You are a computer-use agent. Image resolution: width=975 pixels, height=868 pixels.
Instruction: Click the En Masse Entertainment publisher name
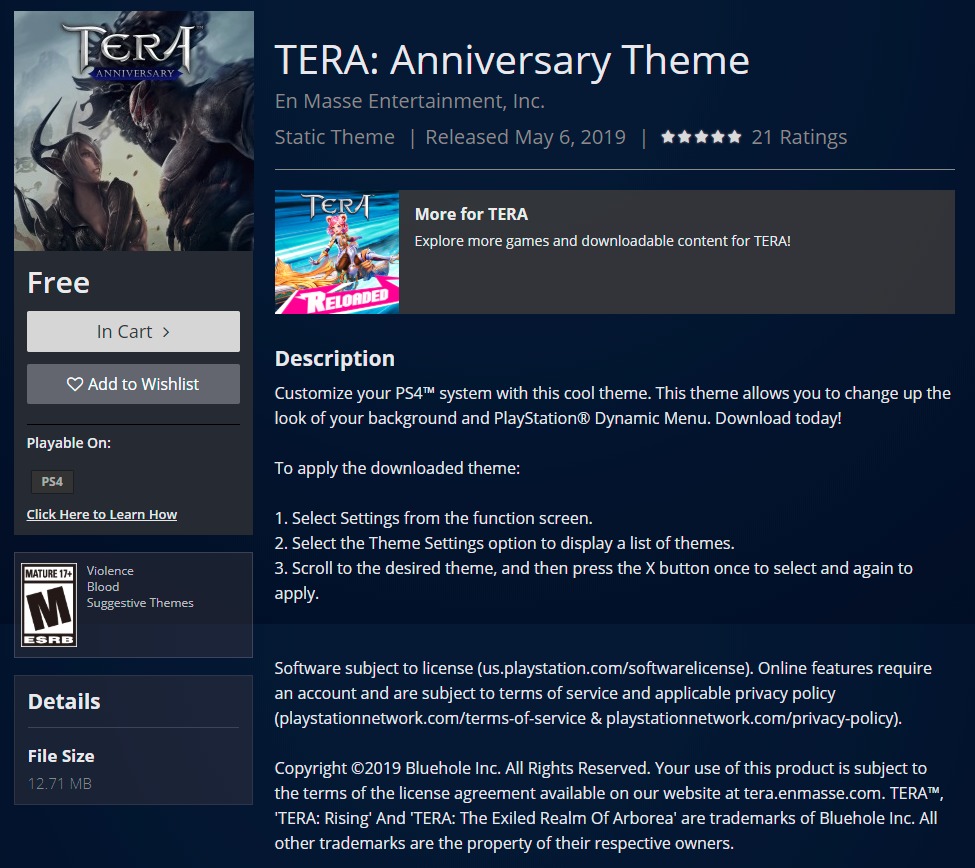(x=410, y=101)
